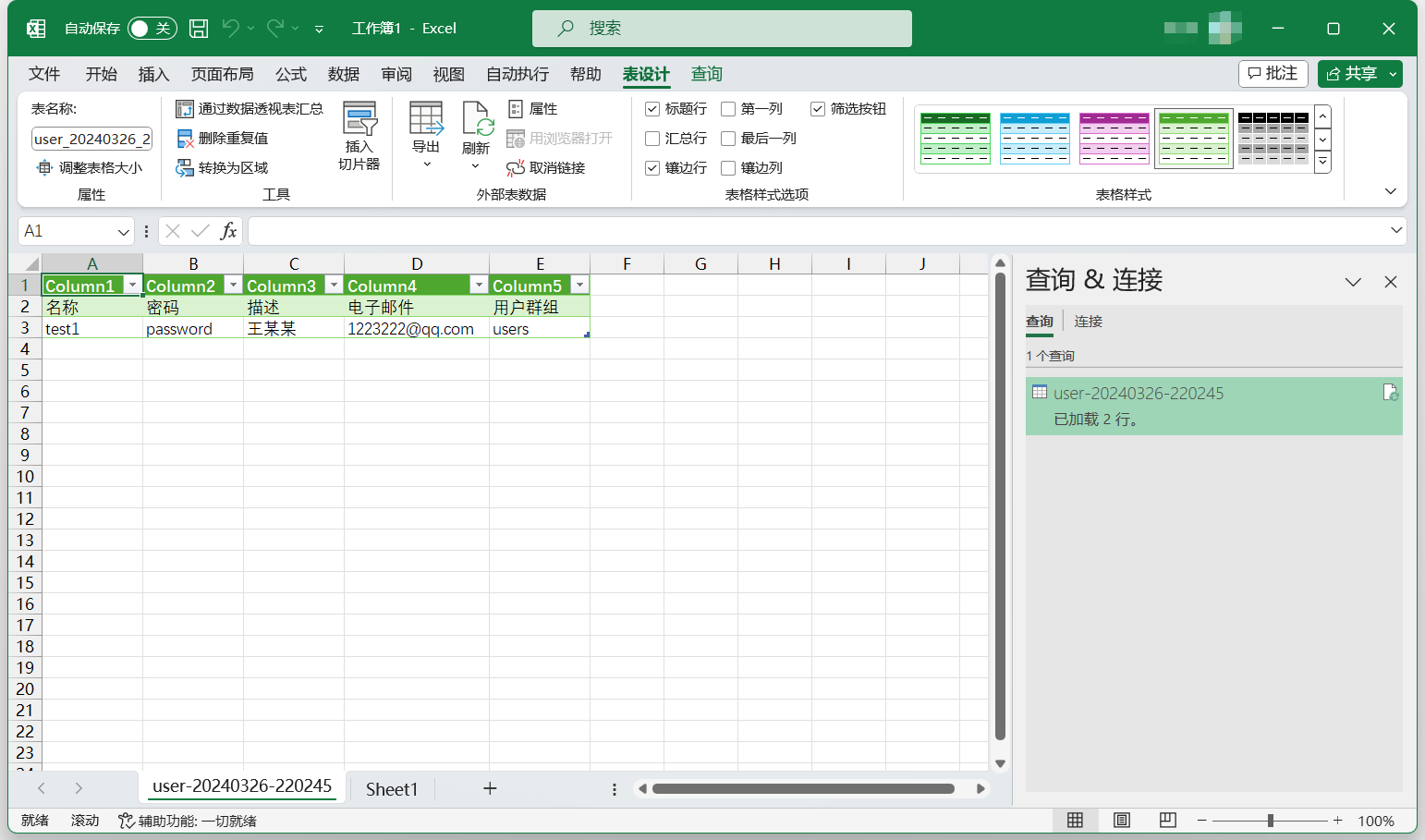This screenshot has width=1425, height=840.
Task: Click Resize Table (调整表格大小)
Action: click(90, 168)
